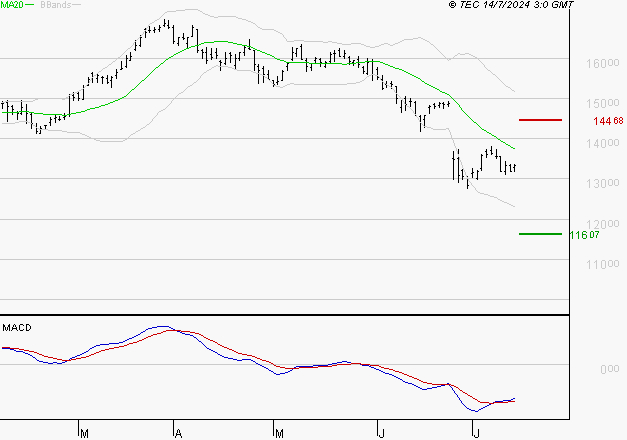
Task: Click the 160.00 price axis label
Action: [603, 63]
